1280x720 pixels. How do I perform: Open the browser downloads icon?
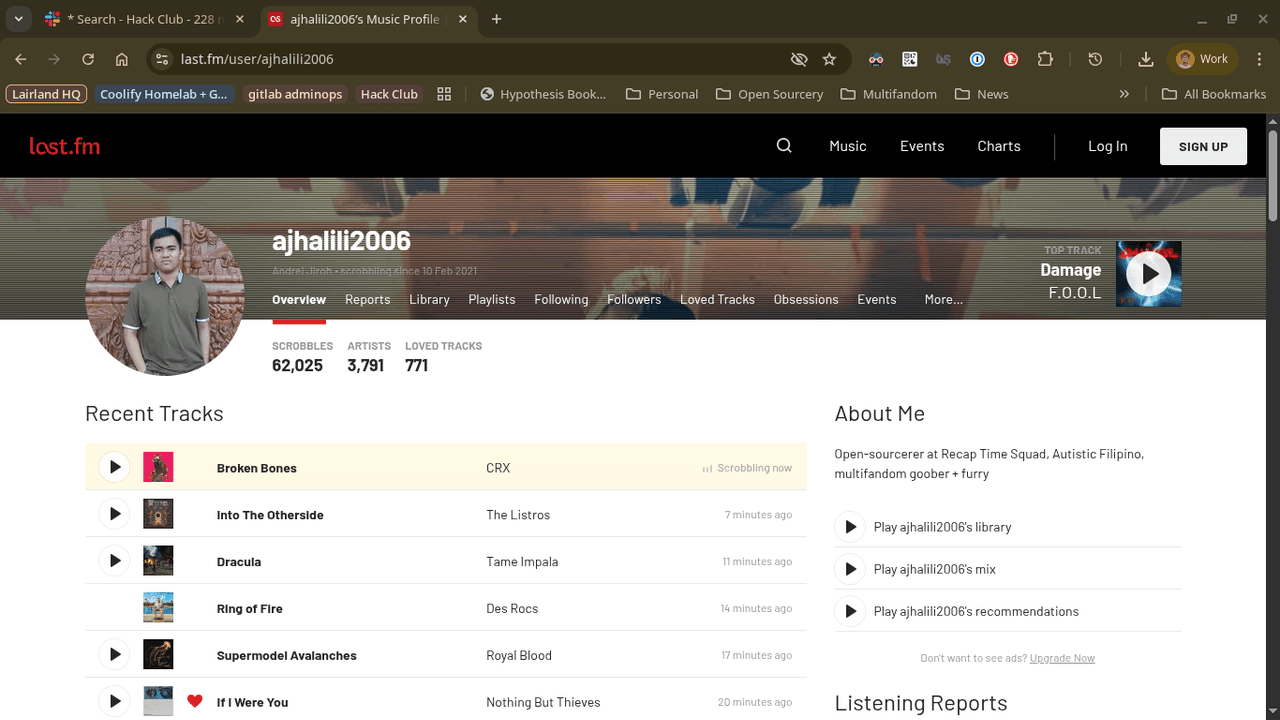coord(1146,59)
